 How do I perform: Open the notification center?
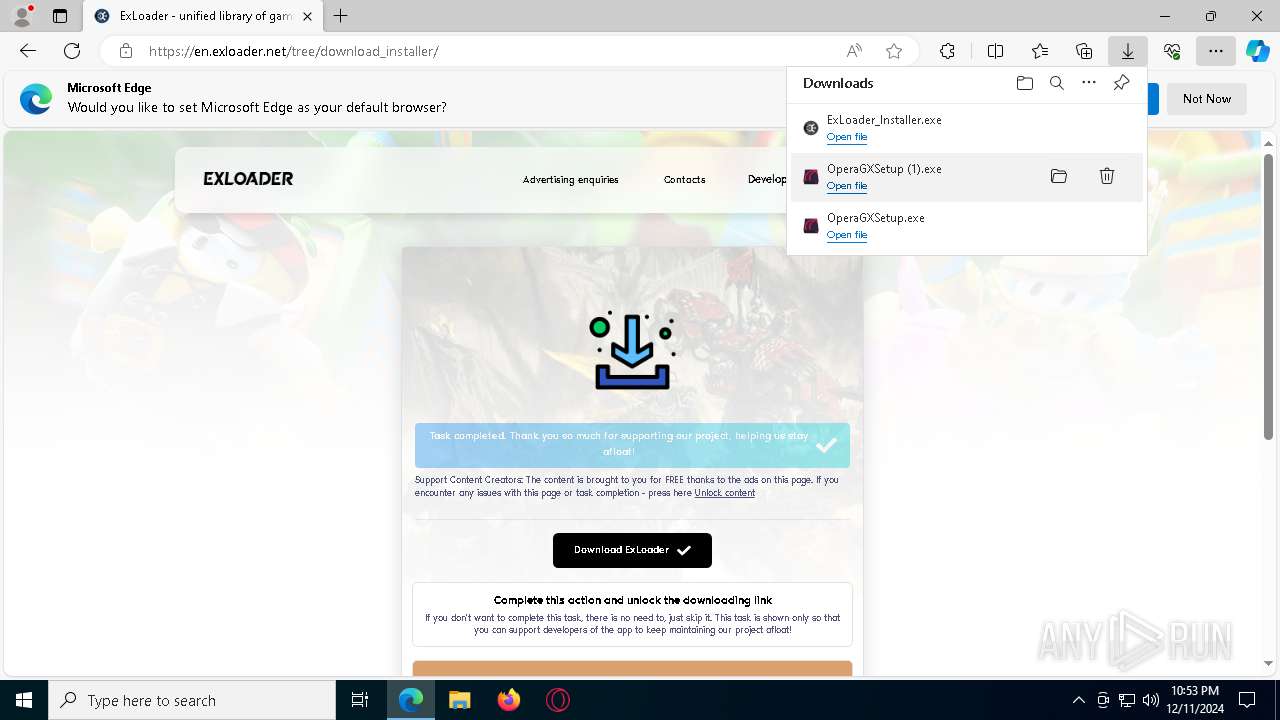[1247, 700]
